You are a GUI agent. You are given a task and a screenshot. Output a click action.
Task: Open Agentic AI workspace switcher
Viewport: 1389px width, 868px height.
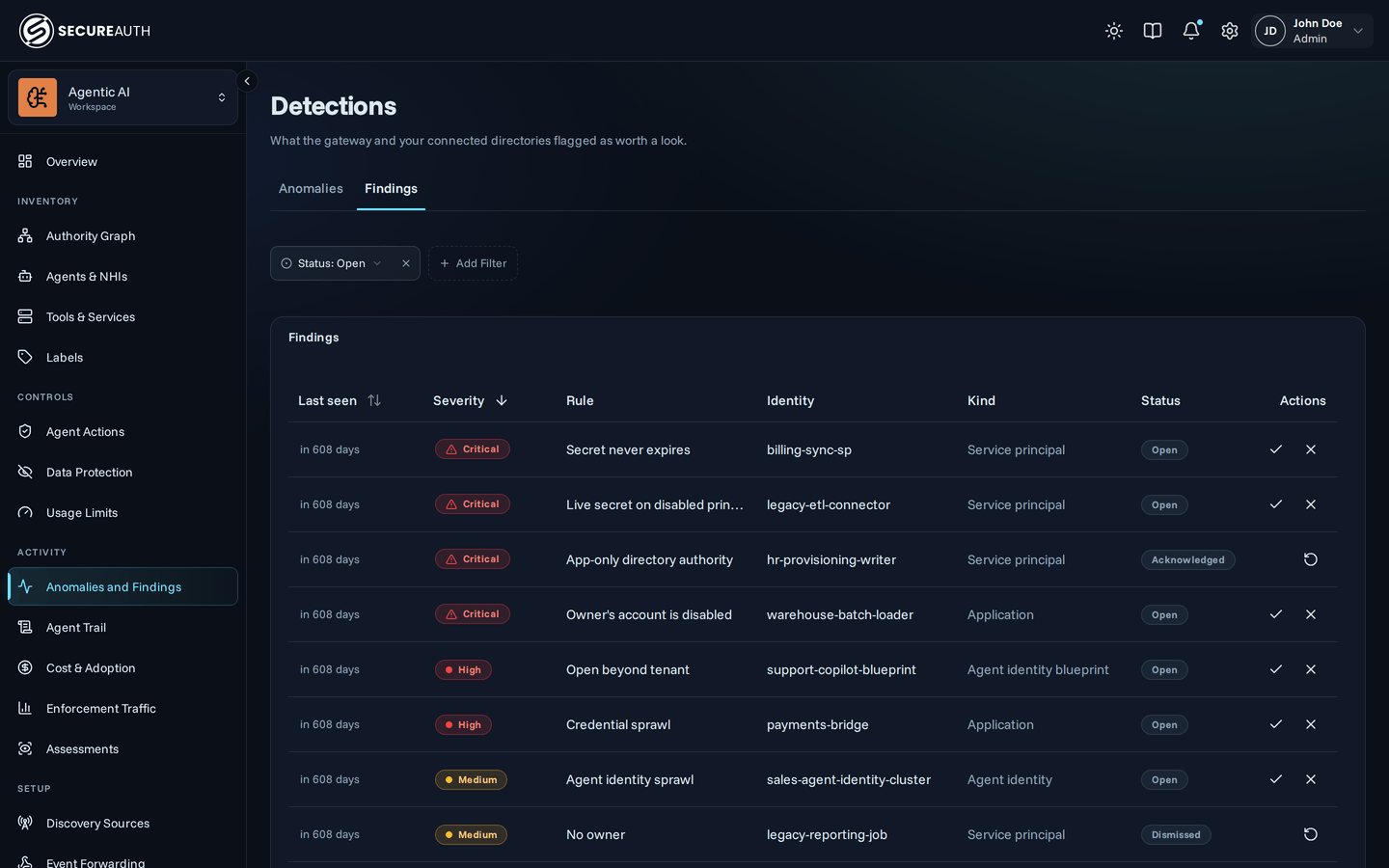(123, 97)
